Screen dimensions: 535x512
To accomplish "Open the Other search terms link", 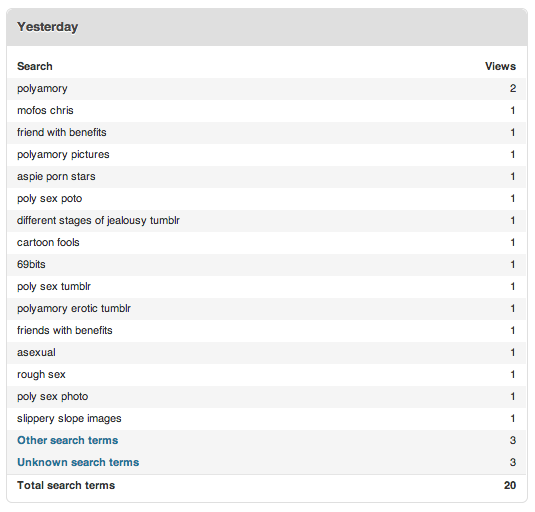I will coord(68,440).
